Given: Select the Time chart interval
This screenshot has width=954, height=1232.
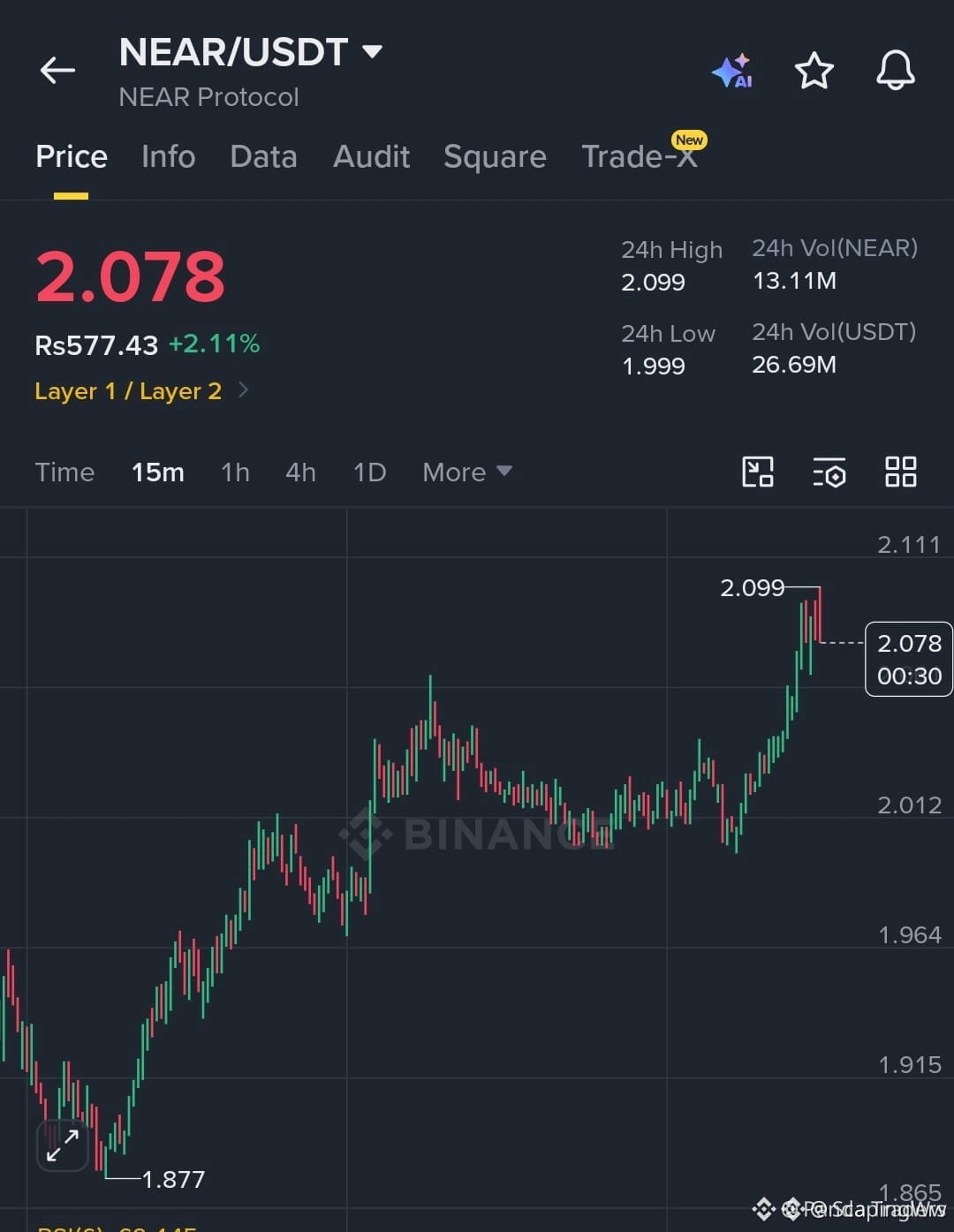Looking at the screenshot, I should click(64, 472).
